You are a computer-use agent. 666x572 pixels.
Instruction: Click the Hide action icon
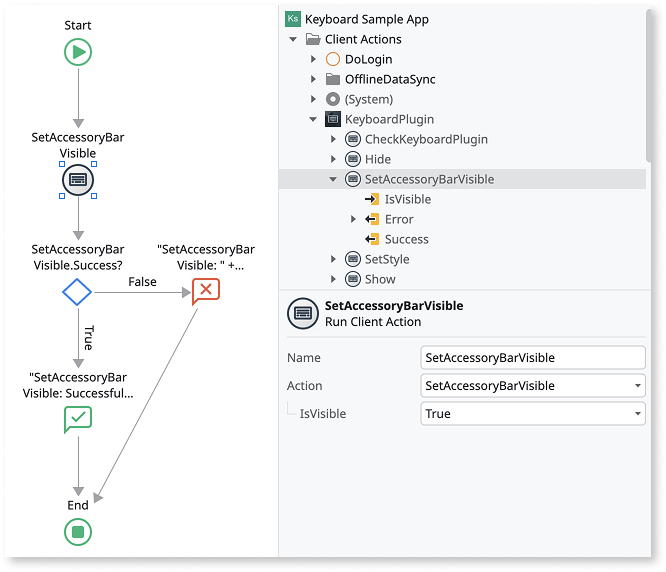pos(353,159)
